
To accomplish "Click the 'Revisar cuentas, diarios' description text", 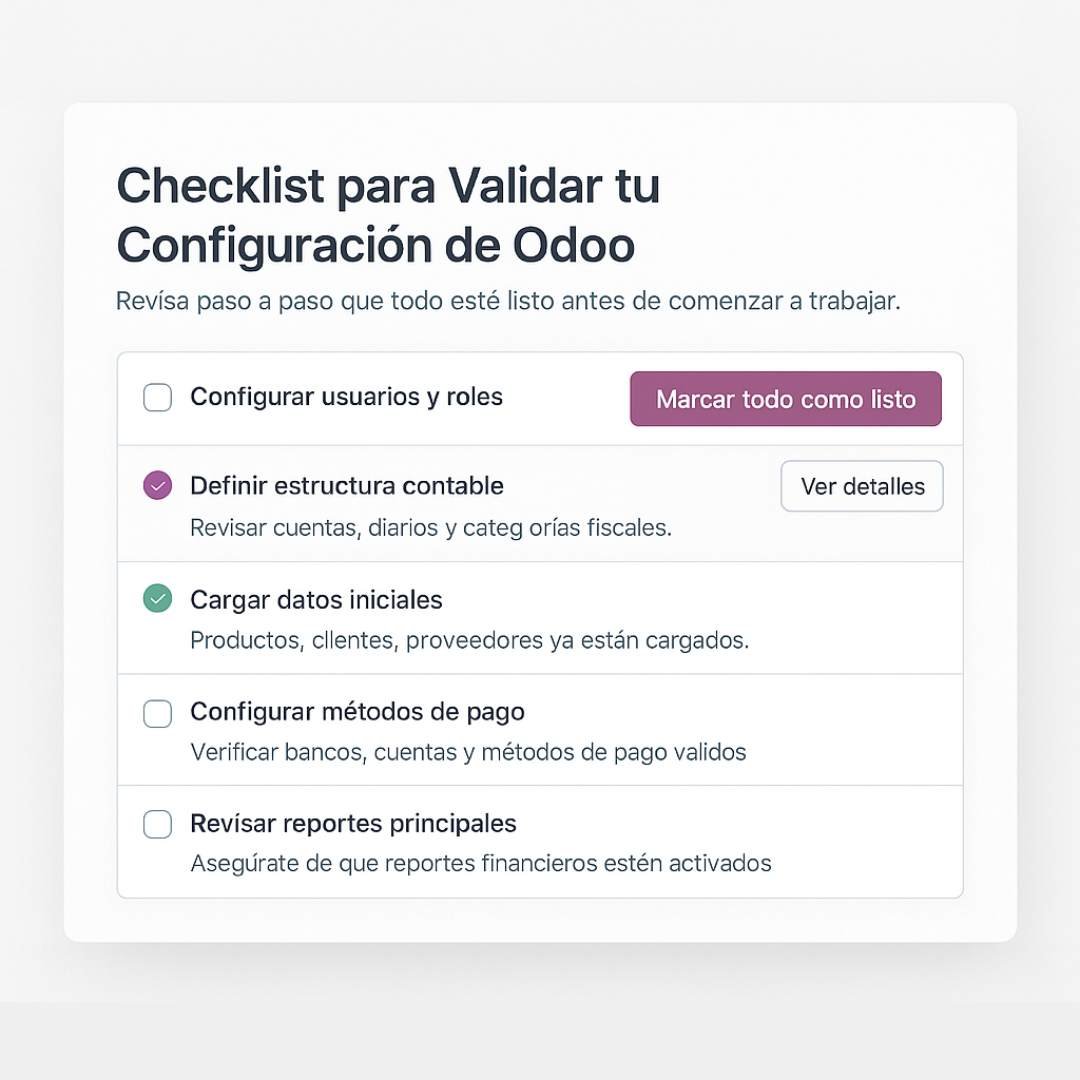I will pos(430,527).
